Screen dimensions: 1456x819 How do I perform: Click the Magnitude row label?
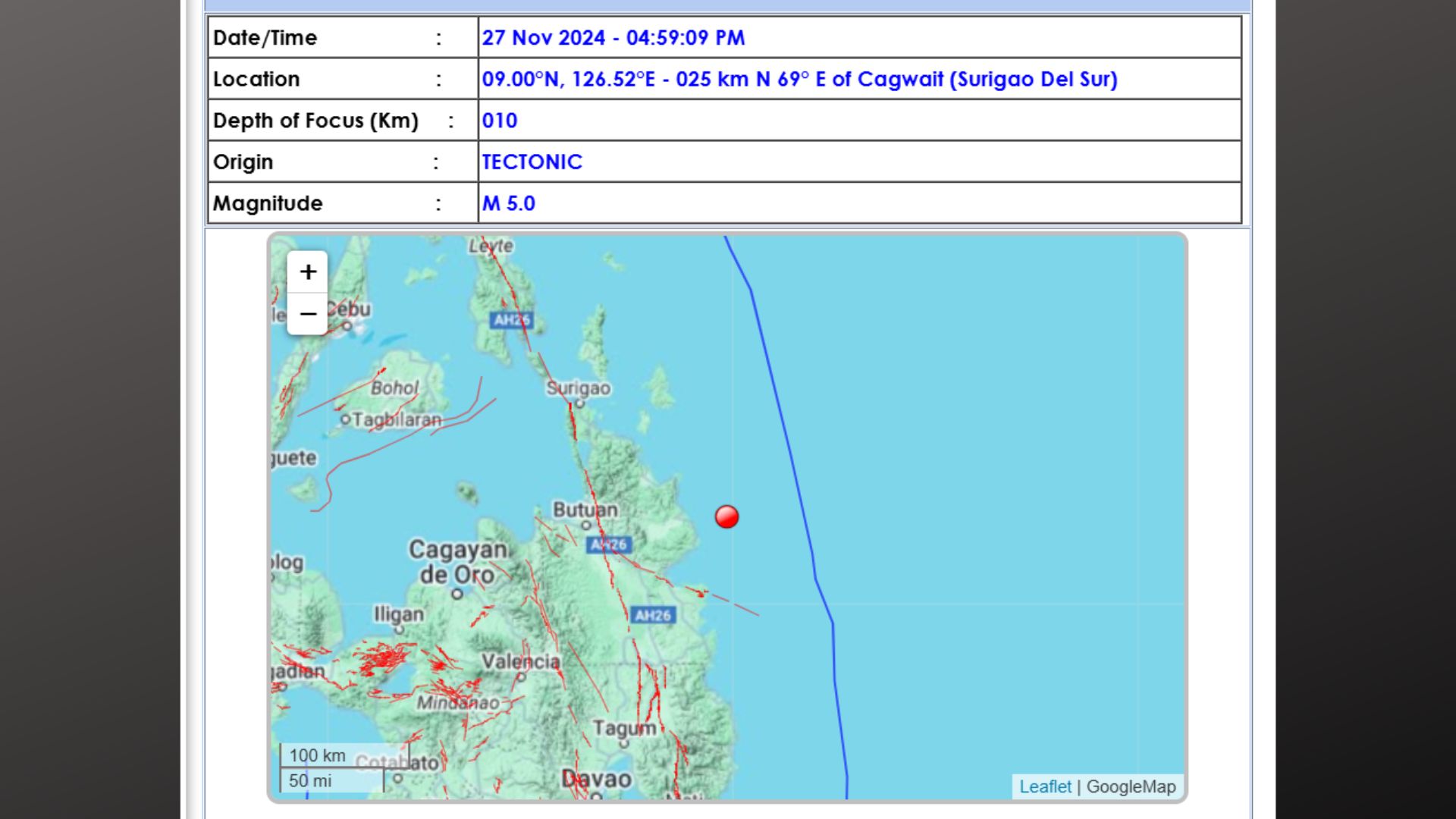pyautogui.click(x=268, y=203)
